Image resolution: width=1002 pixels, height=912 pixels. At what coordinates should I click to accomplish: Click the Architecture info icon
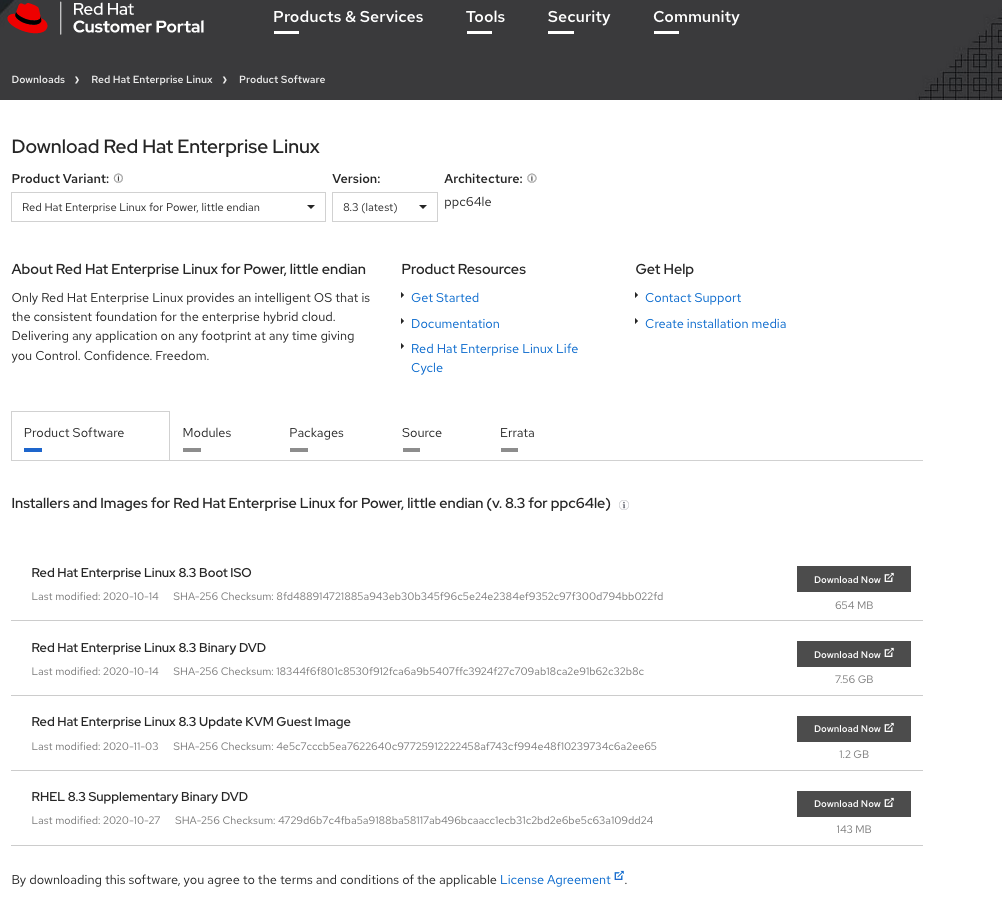(532, 178)
